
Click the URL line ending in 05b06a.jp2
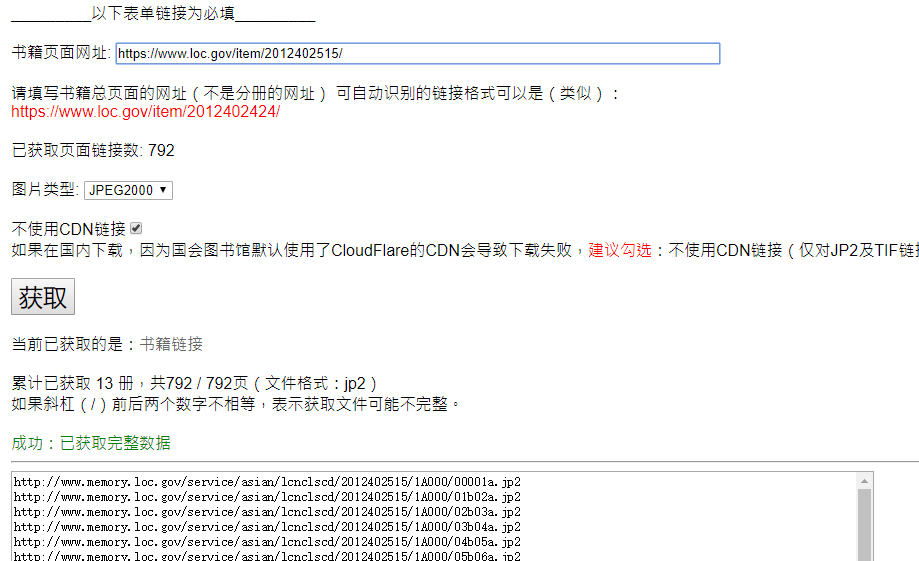pyautogui.click(x=267, y=556)
